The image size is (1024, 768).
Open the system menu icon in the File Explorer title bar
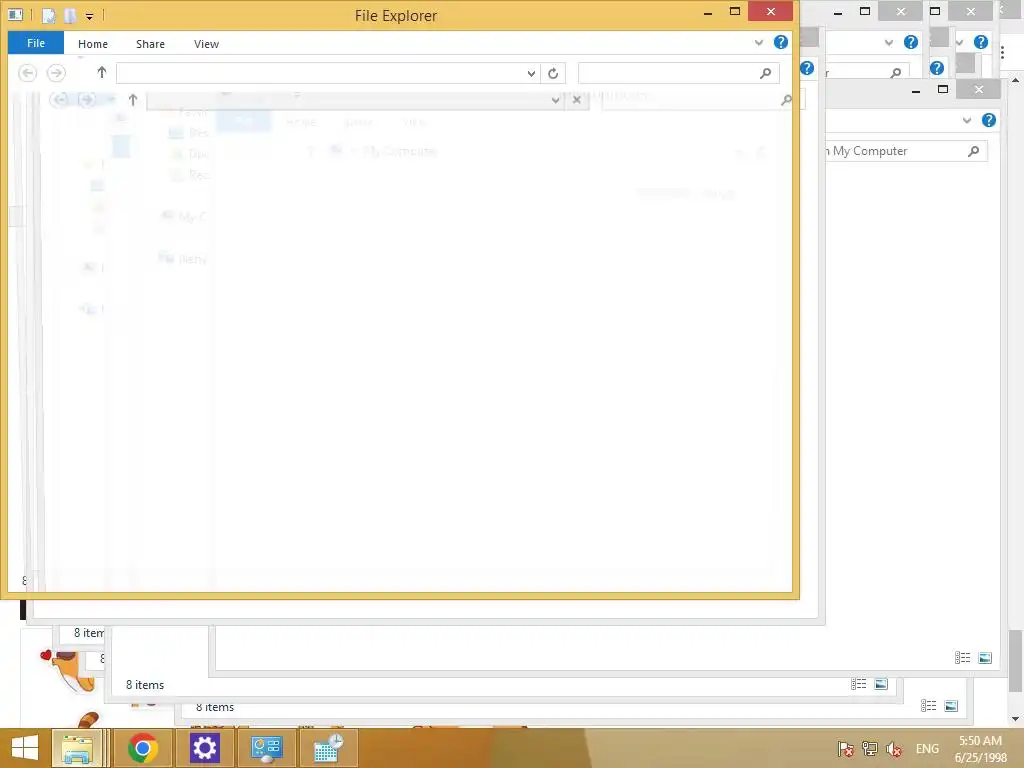16,14
